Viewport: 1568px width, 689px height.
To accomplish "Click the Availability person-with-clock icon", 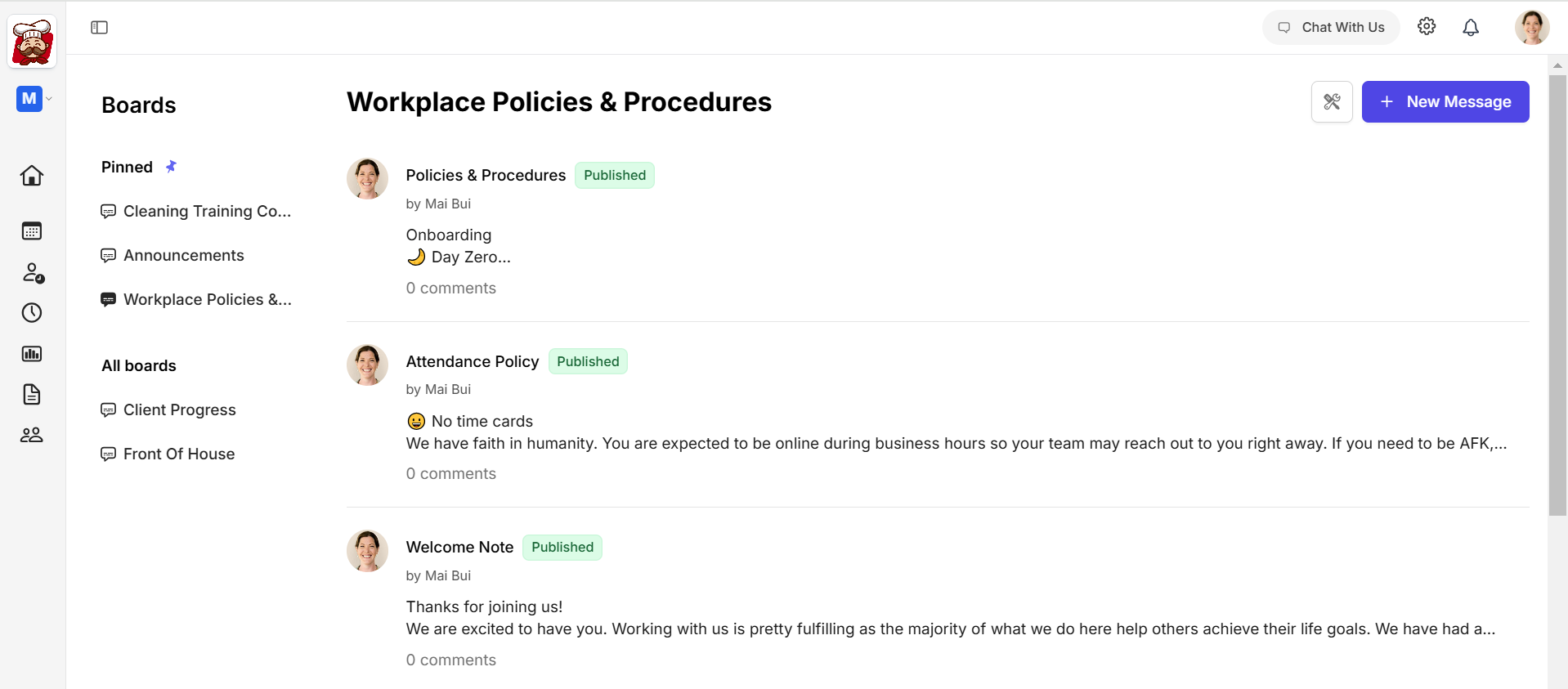I will coord(32,272).
